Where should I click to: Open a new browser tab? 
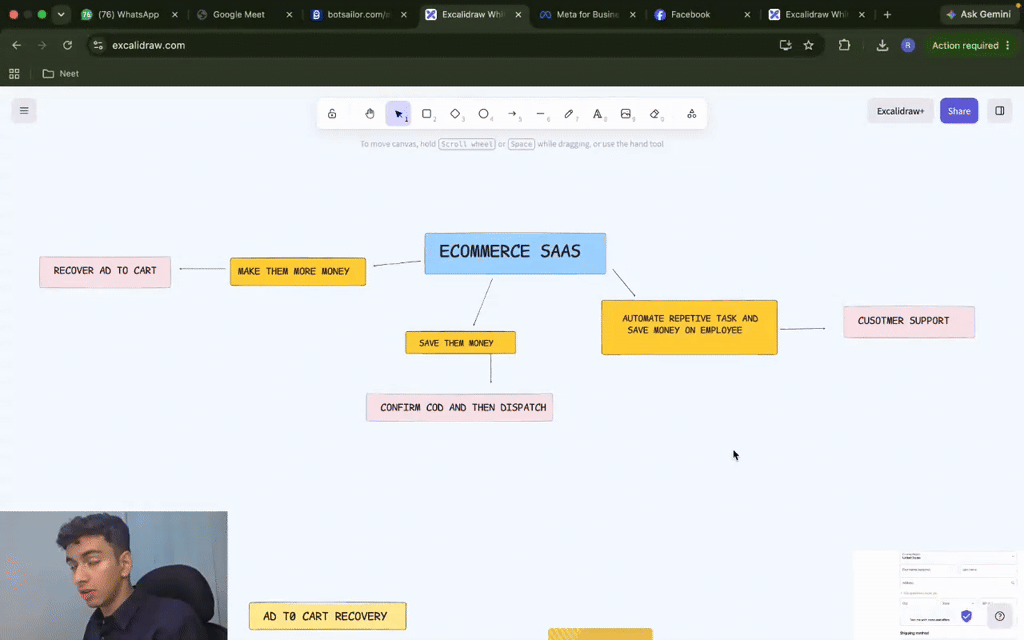[887, 14]
